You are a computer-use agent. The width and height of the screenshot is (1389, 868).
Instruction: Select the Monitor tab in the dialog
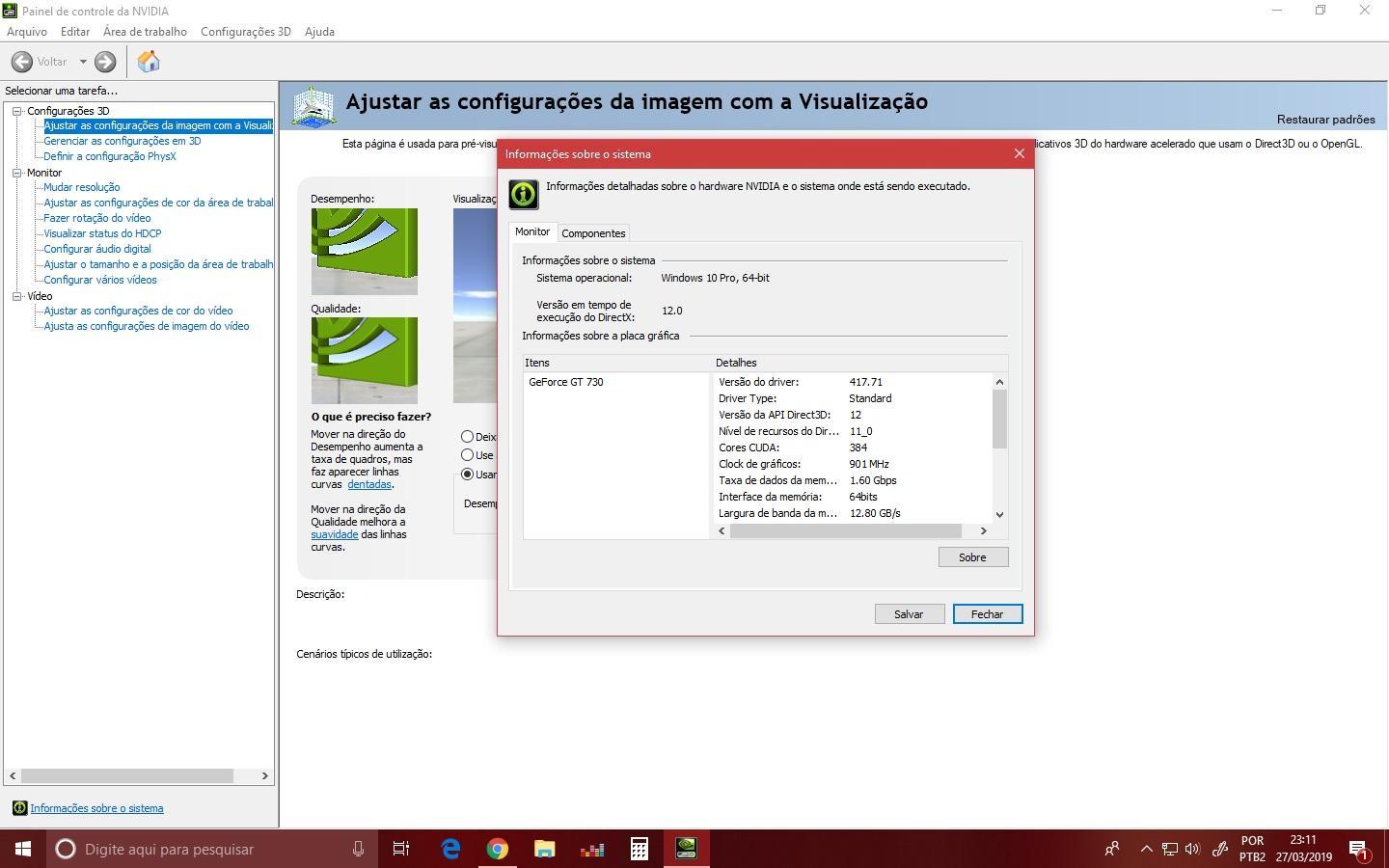[x=532, y=231]
